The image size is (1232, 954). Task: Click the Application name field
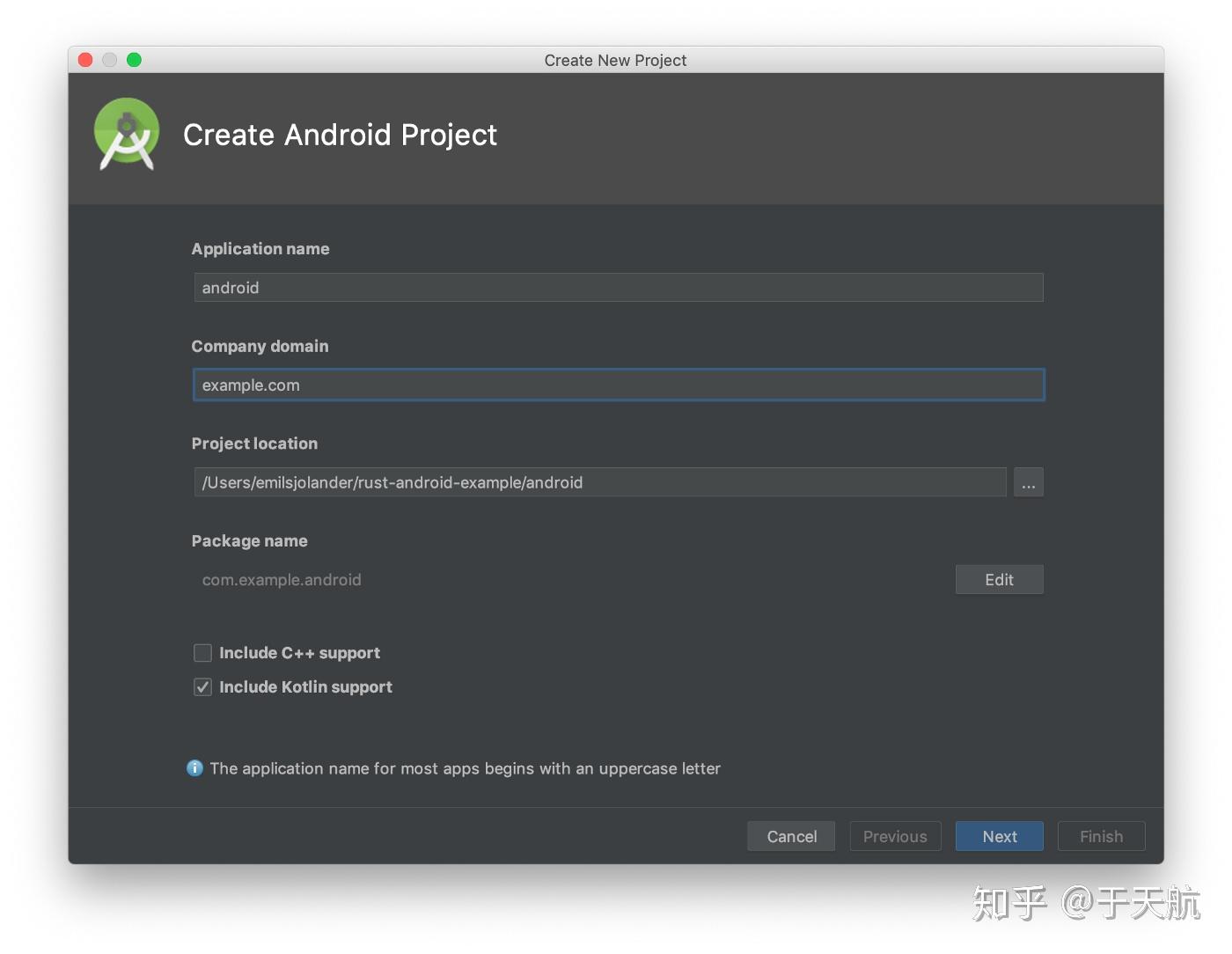click(x=619, y=288)
